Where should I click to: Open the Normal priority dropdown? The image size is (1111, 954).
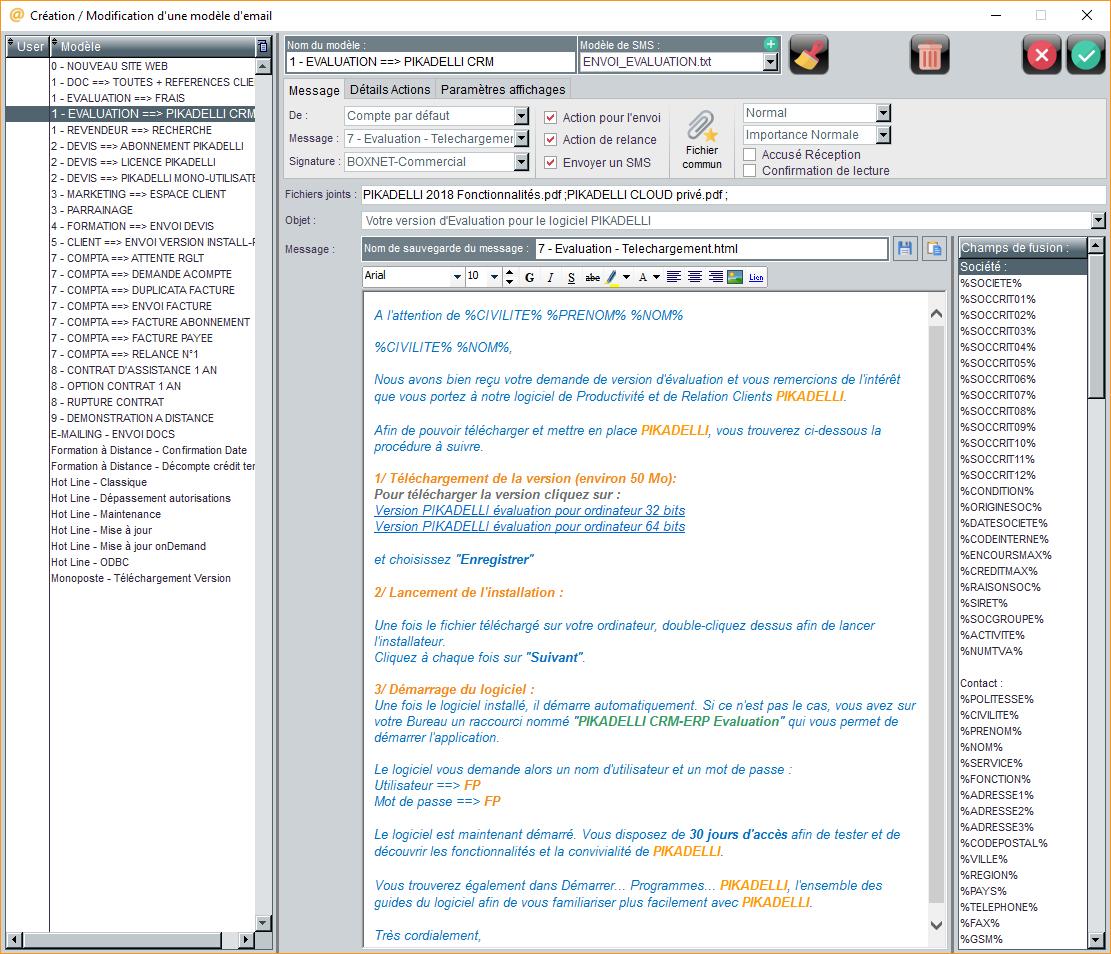[883, 113]
